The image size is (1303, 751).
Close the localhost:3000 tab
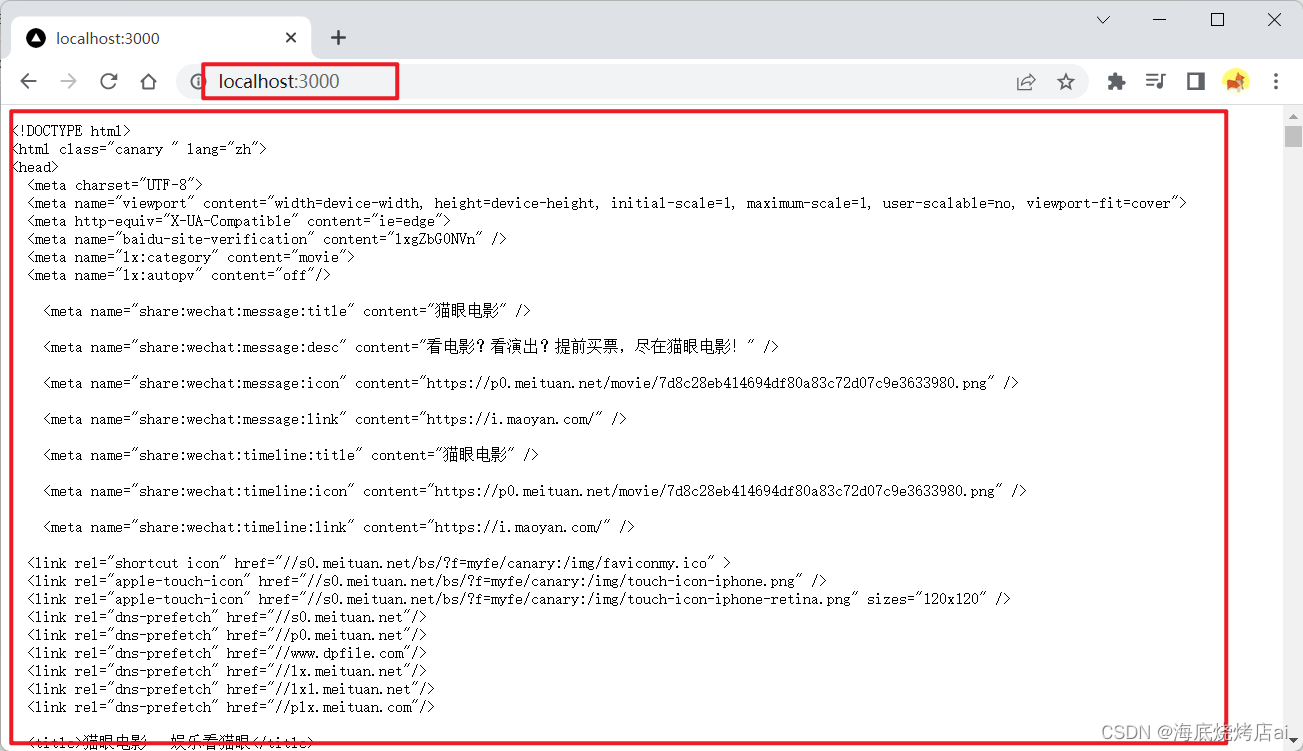pyautogui.click(x=291, y=38)
